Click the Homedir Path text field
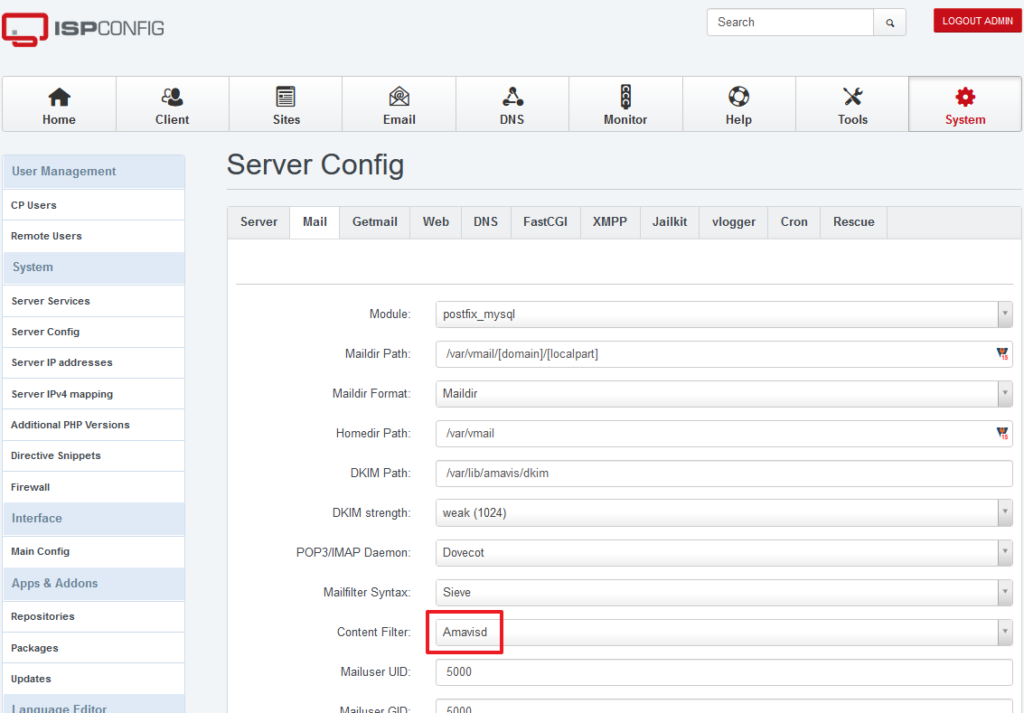 (x=724, y=433)
